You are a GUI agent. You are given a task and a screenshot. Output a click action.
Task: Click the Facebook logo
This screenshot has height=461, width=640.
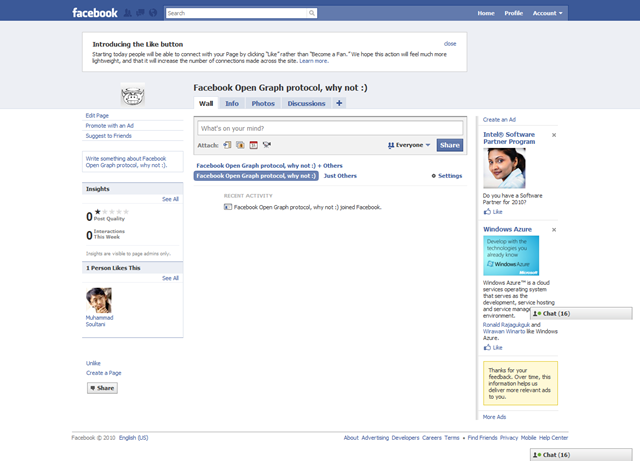pyautogui.click(x=95, y=13)
